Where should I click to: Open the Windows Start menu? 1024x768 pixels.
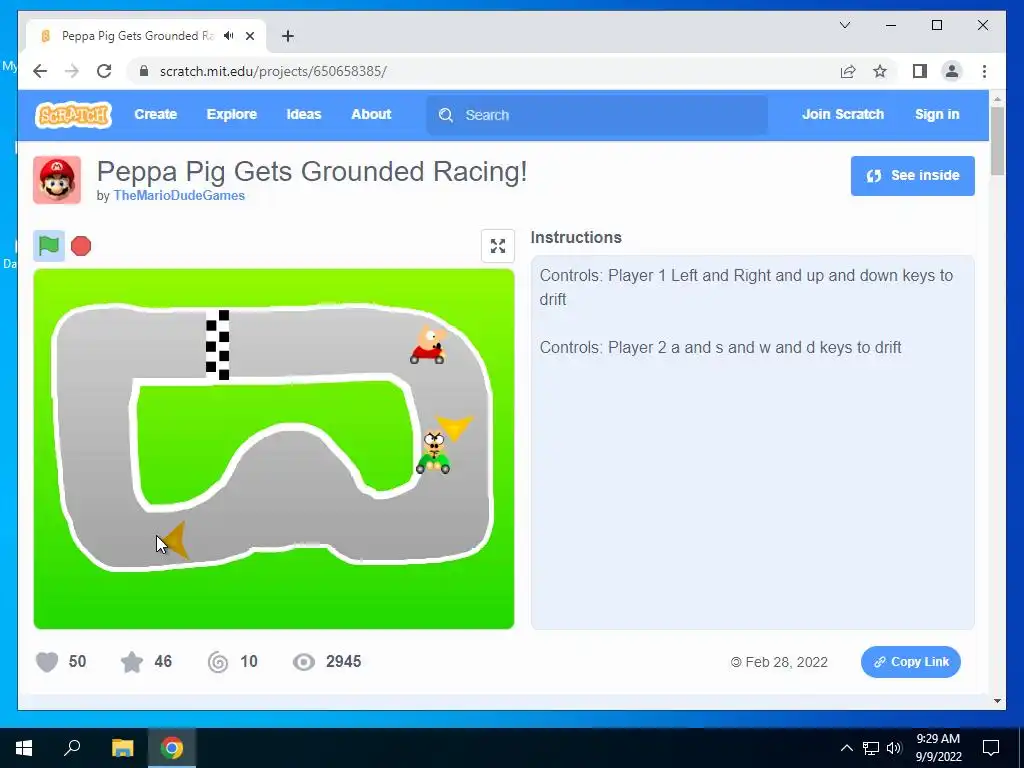pyautogui.click(x=24, y=748)
